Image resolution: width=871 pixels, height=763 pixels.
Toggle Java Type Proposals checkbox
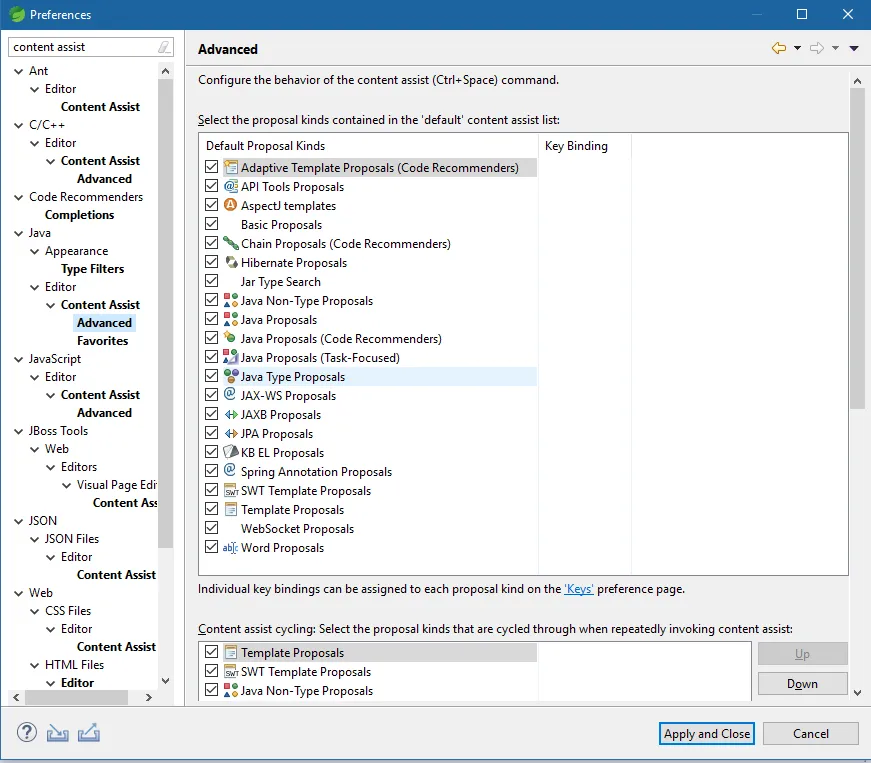coord(211,375)
